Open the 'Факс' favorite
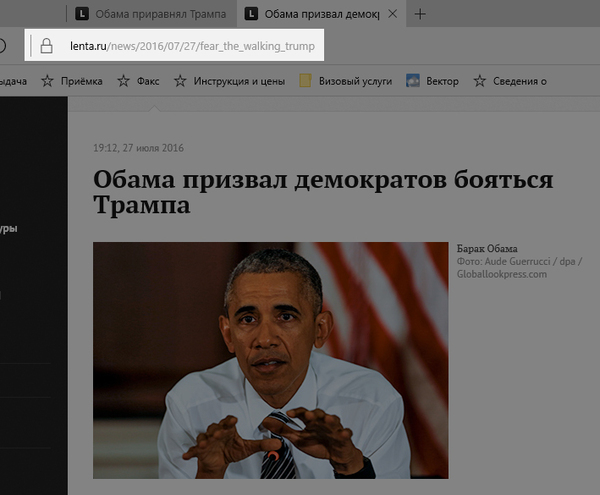The height and width of the screenshot is (495, 600). (148, 81)
